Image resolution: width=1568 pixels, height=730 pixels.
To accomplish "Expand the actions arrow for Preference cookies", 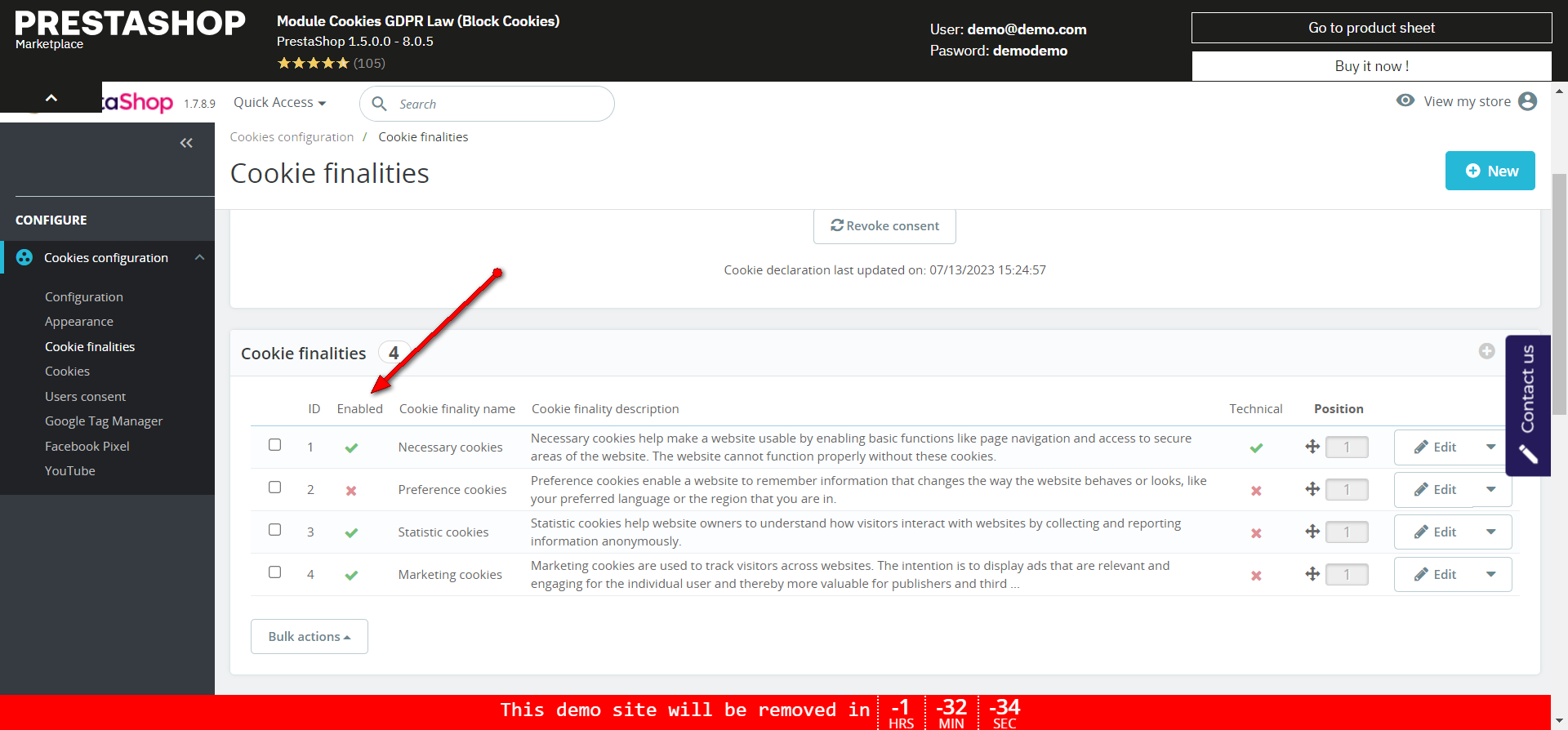I will pyautogui.click(x=1491, y=489).
